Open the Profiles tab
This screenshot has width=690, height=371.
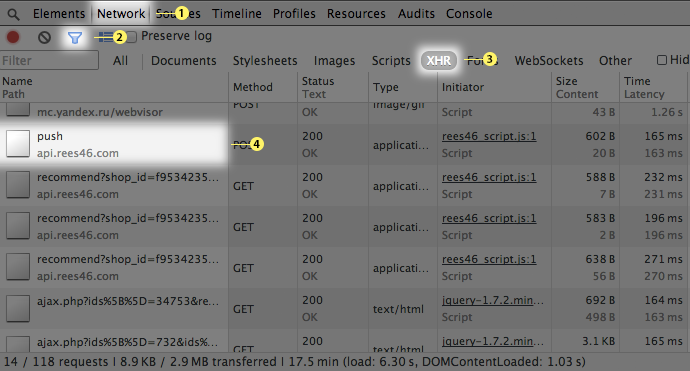pos(294,14)
